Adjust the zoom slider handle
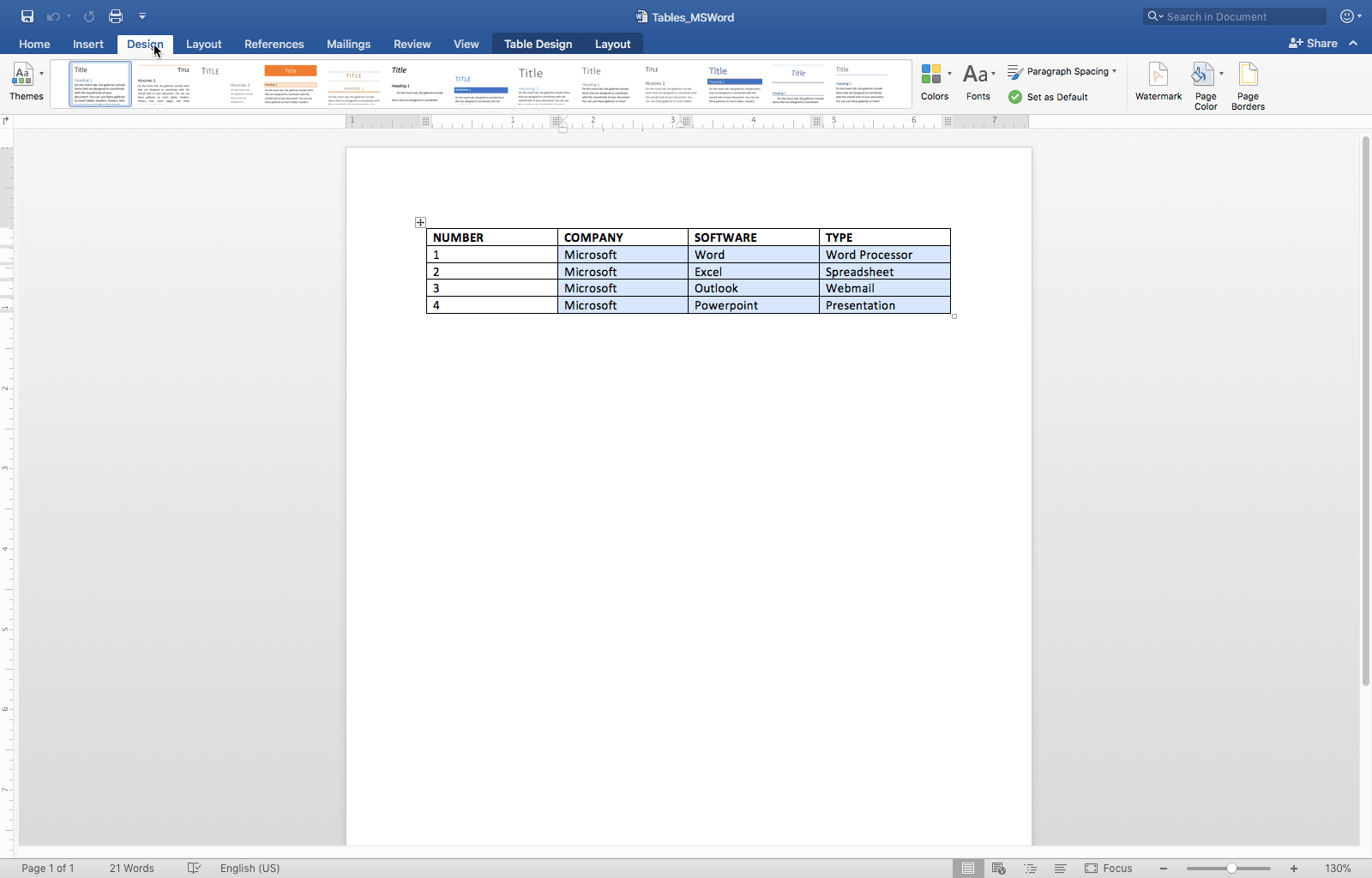The height and width of the screenshot is (878, 1372). pos(1231,868)
